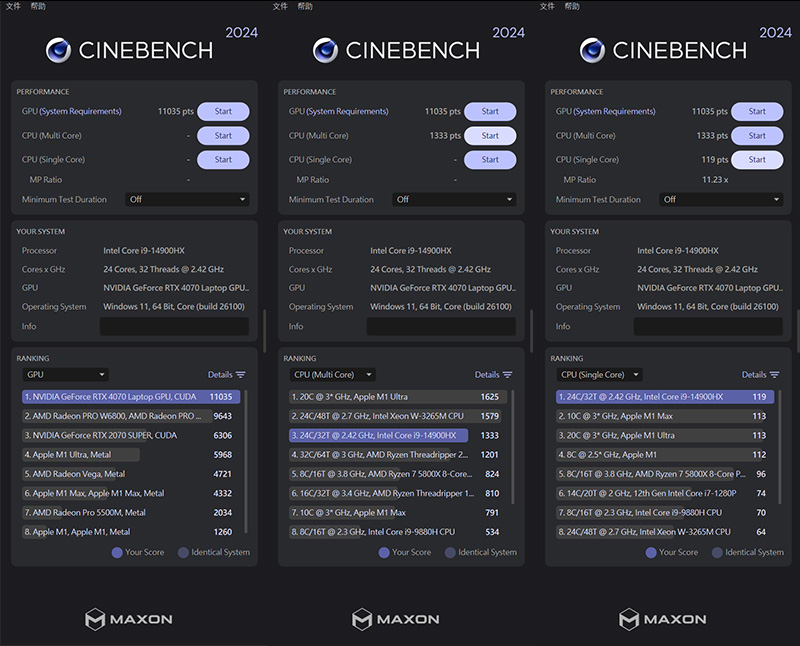Open 文件 menu in left window
Screen dimensions: 800x646
pos(13,6)
